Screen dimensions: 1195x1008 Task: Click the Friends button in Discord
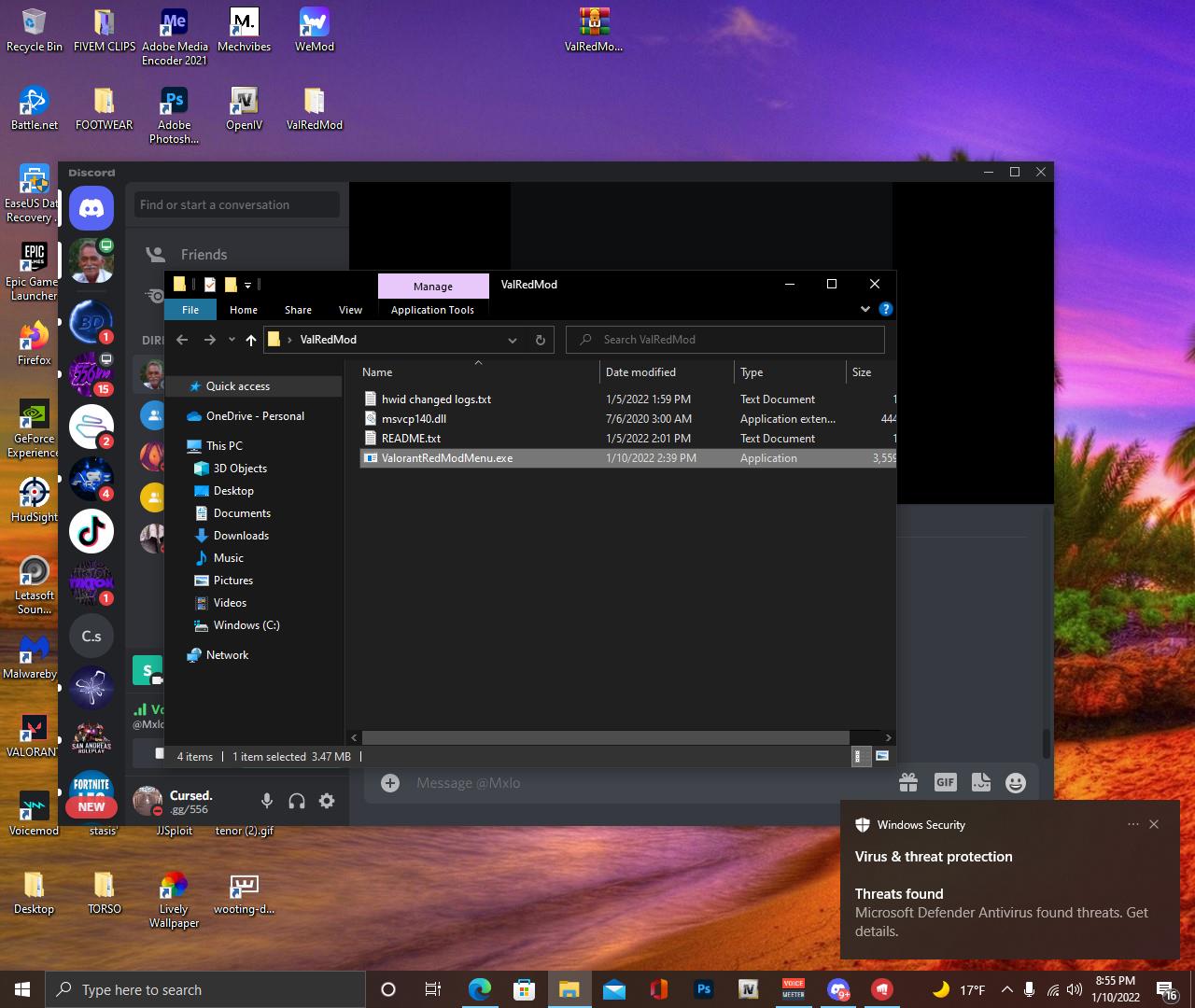click(204, 254)
